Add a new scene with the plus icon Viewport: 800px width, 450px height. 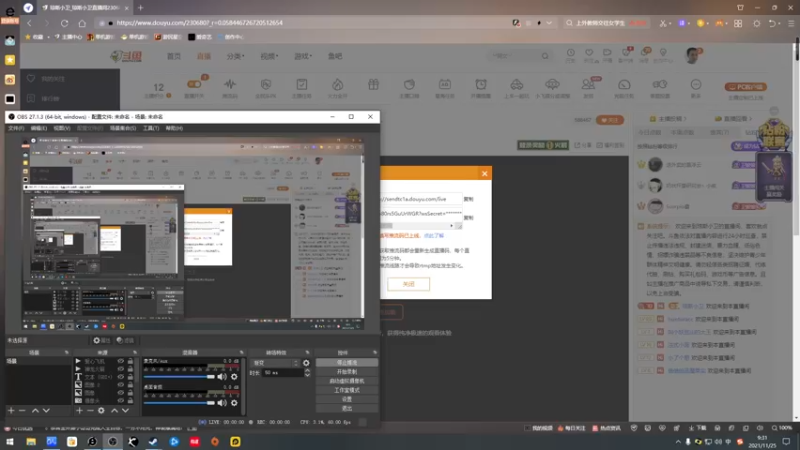coord(11,410)
